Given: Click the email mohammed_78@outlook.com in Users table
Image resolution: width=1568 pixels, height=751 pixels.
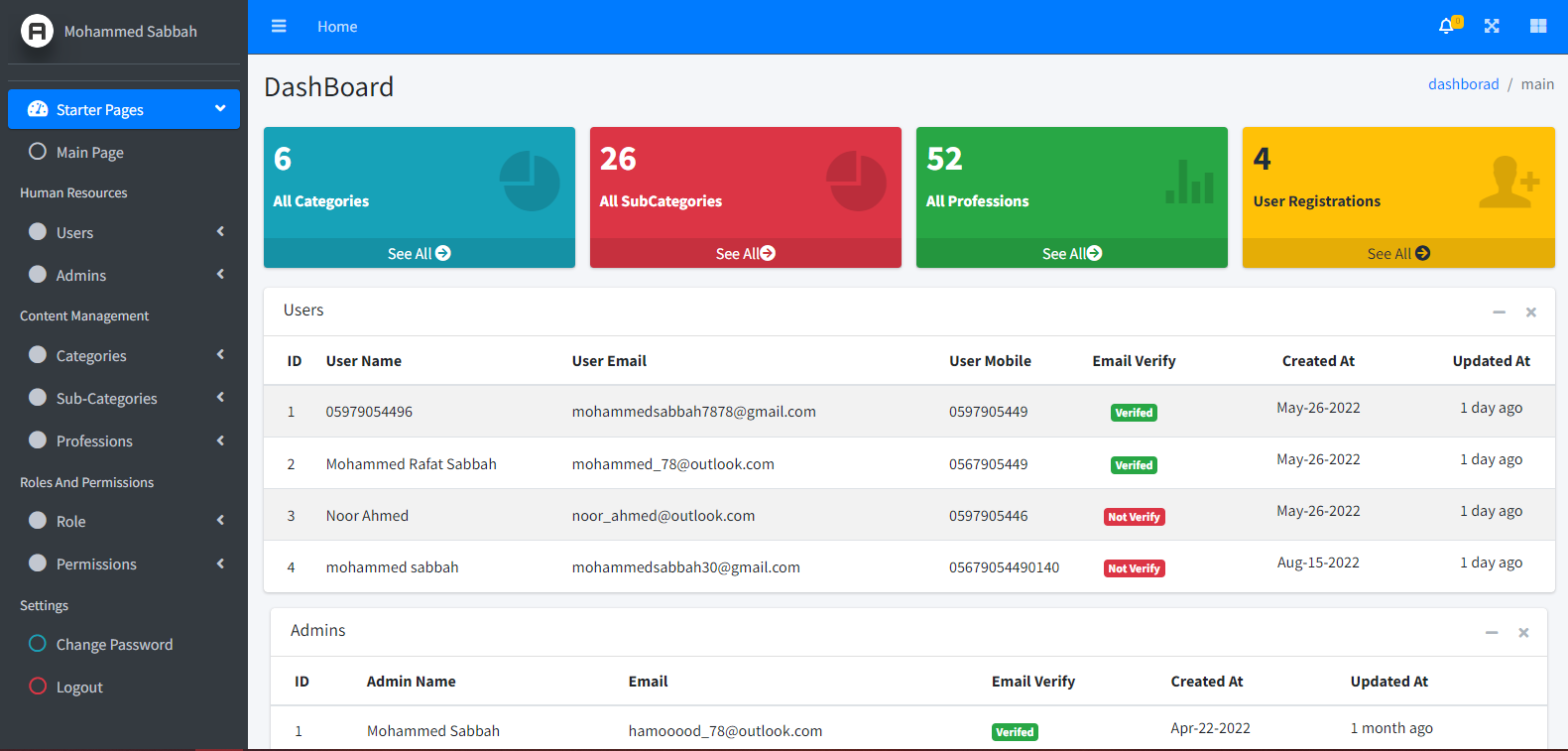Looking at the screenshot, I should pos(672,464).
